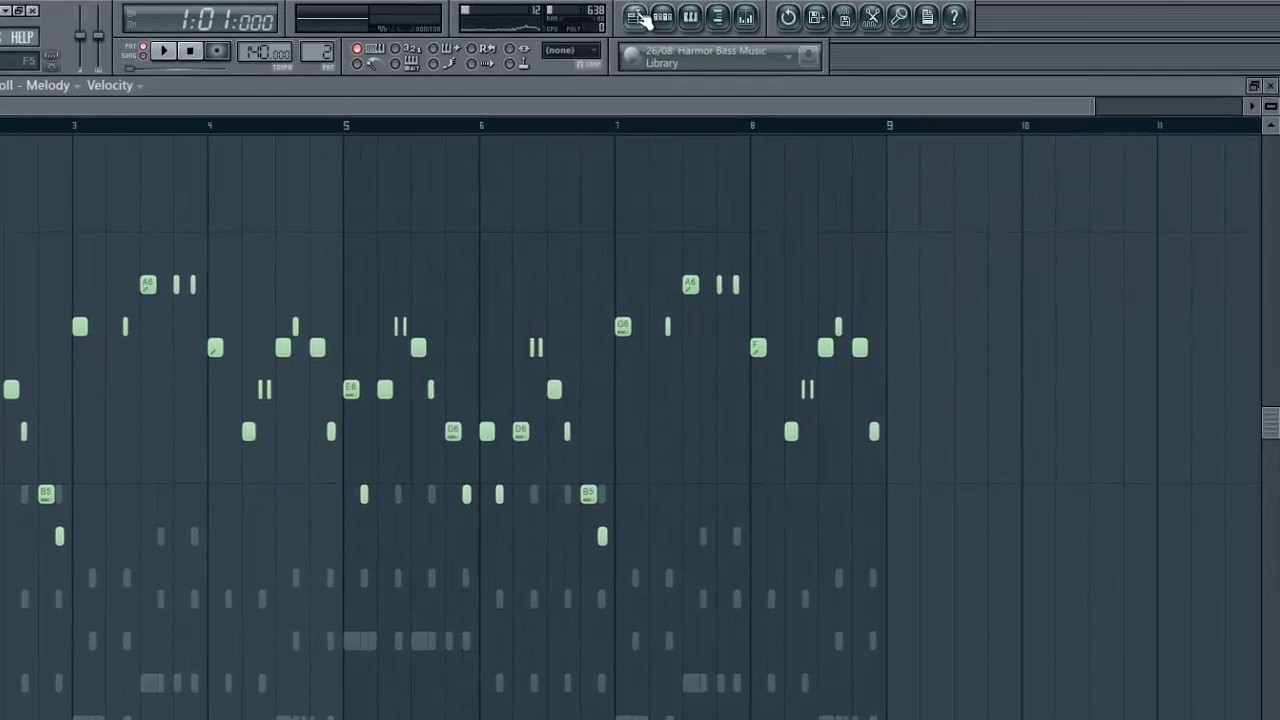Image resolution: width=1280 pixels, height=720 pixels.
Task: Open the HELP menu
Action: [22, 37]
